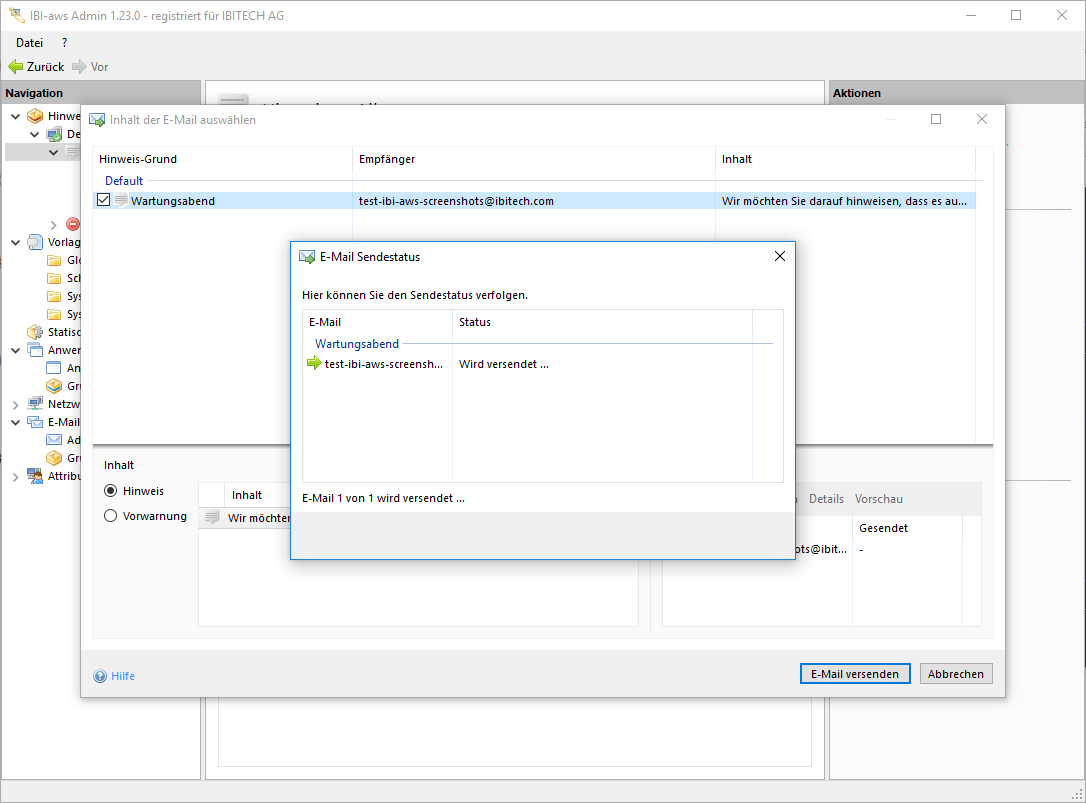Open the Datei menu
The image size is (1086, 803).
click(29, 43)
